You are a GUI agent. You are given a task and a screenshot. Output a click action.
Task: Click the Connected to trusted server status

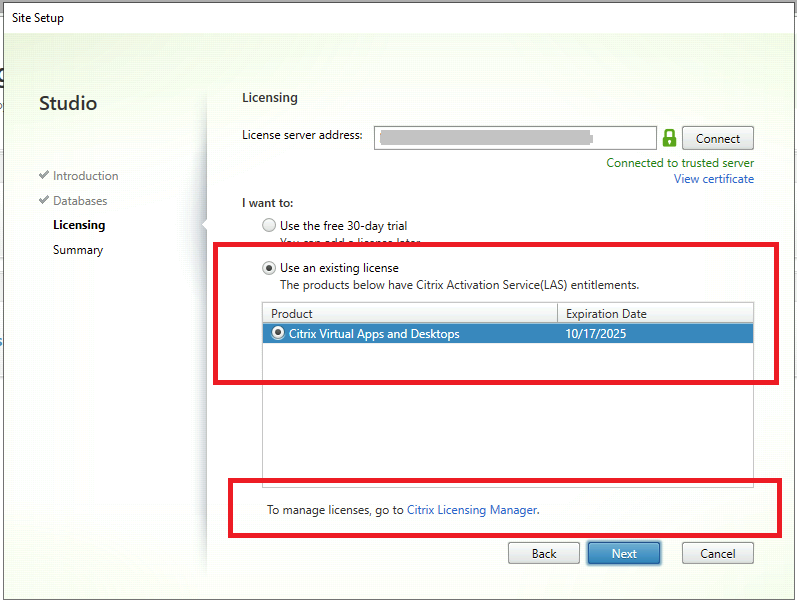pyautogui.click(x=680, y=163)
